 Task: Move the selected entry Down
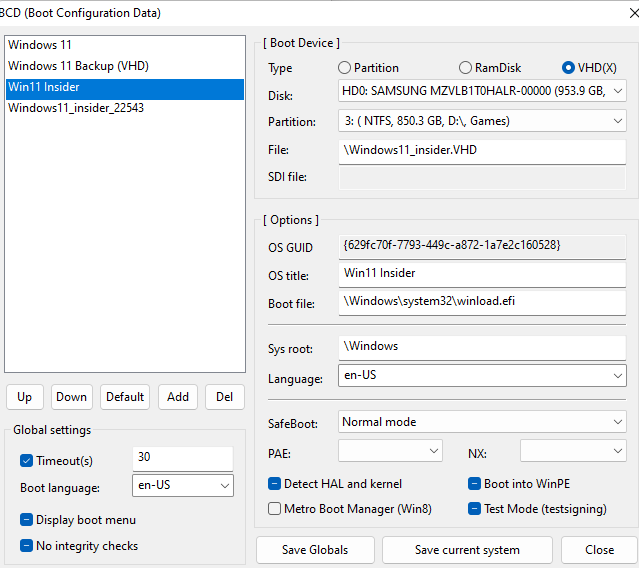[72, 397]
